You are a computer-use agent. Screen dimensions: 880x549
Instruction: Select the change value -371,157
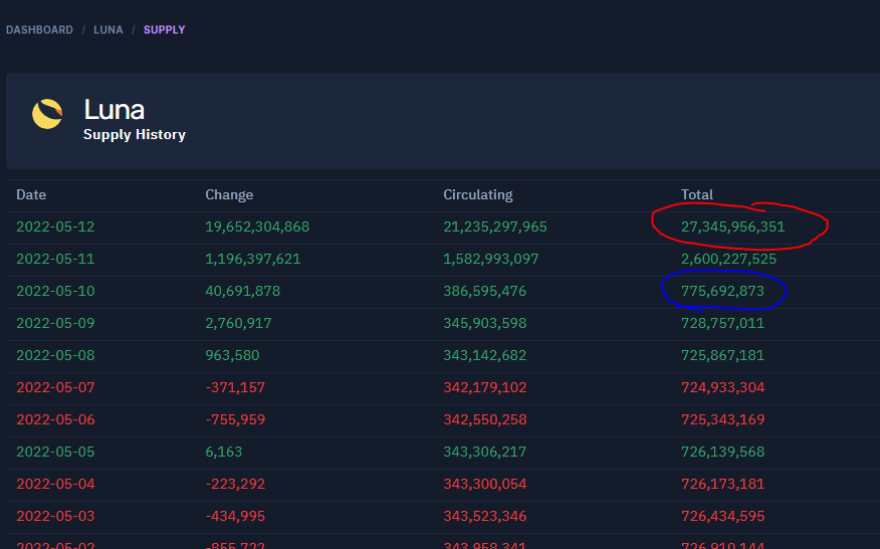coord(235,387)
